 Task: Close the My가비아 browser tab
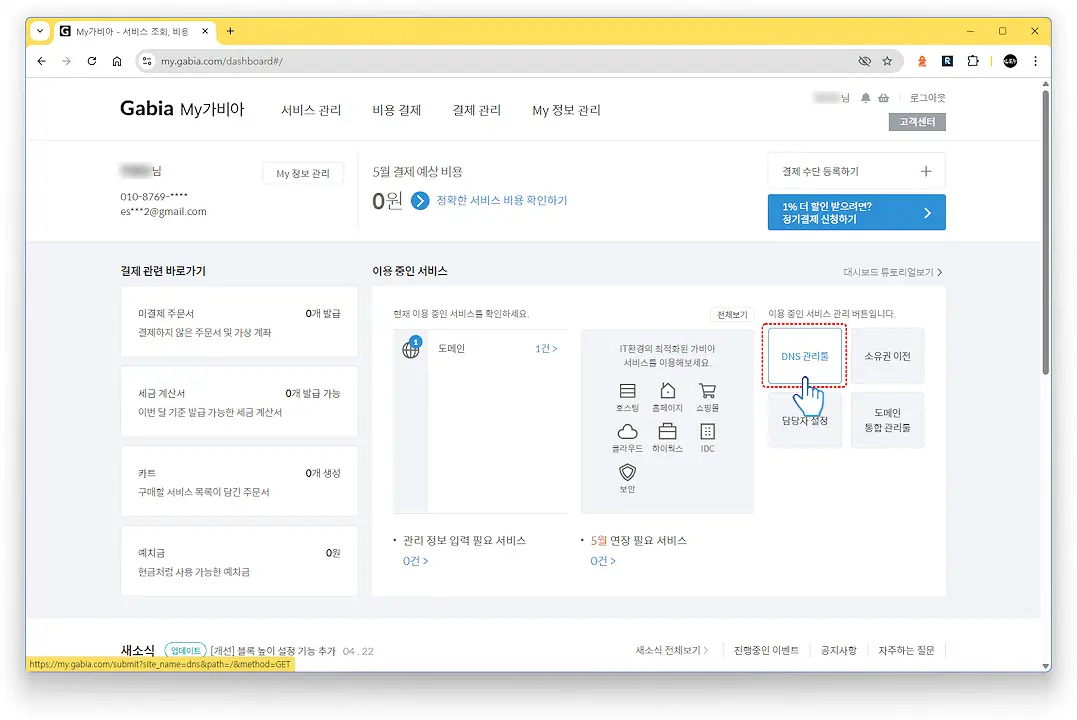(x=205, y=31)
